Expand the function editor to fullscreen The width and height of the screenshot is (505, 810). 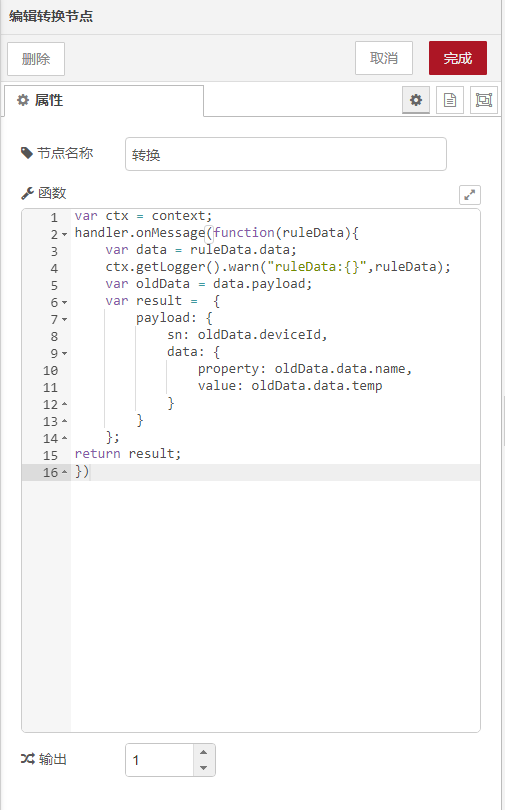(x=470, y=195)
